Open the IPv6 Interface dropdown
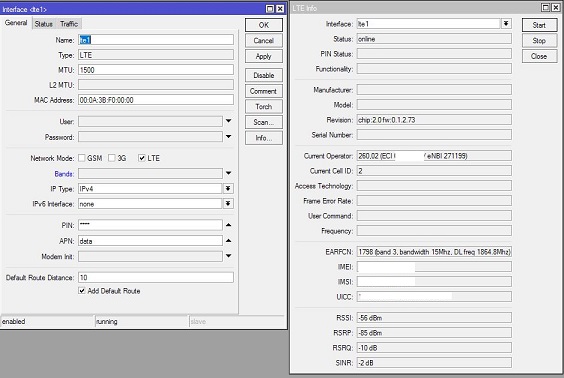The height and width of the screenshot is (378, 564). point(228,204)
